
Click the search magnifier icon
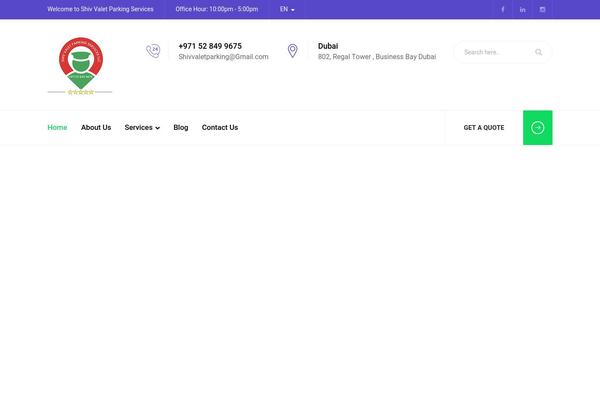(x=538, y=52)
